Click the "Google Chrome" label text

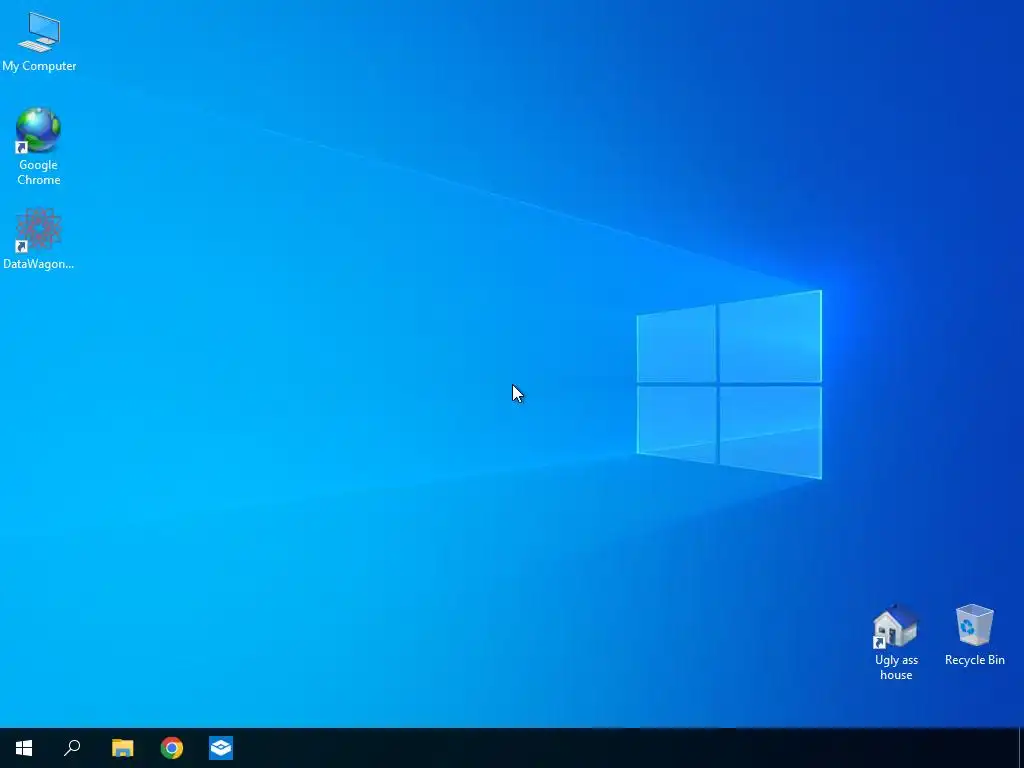[39, 172]
